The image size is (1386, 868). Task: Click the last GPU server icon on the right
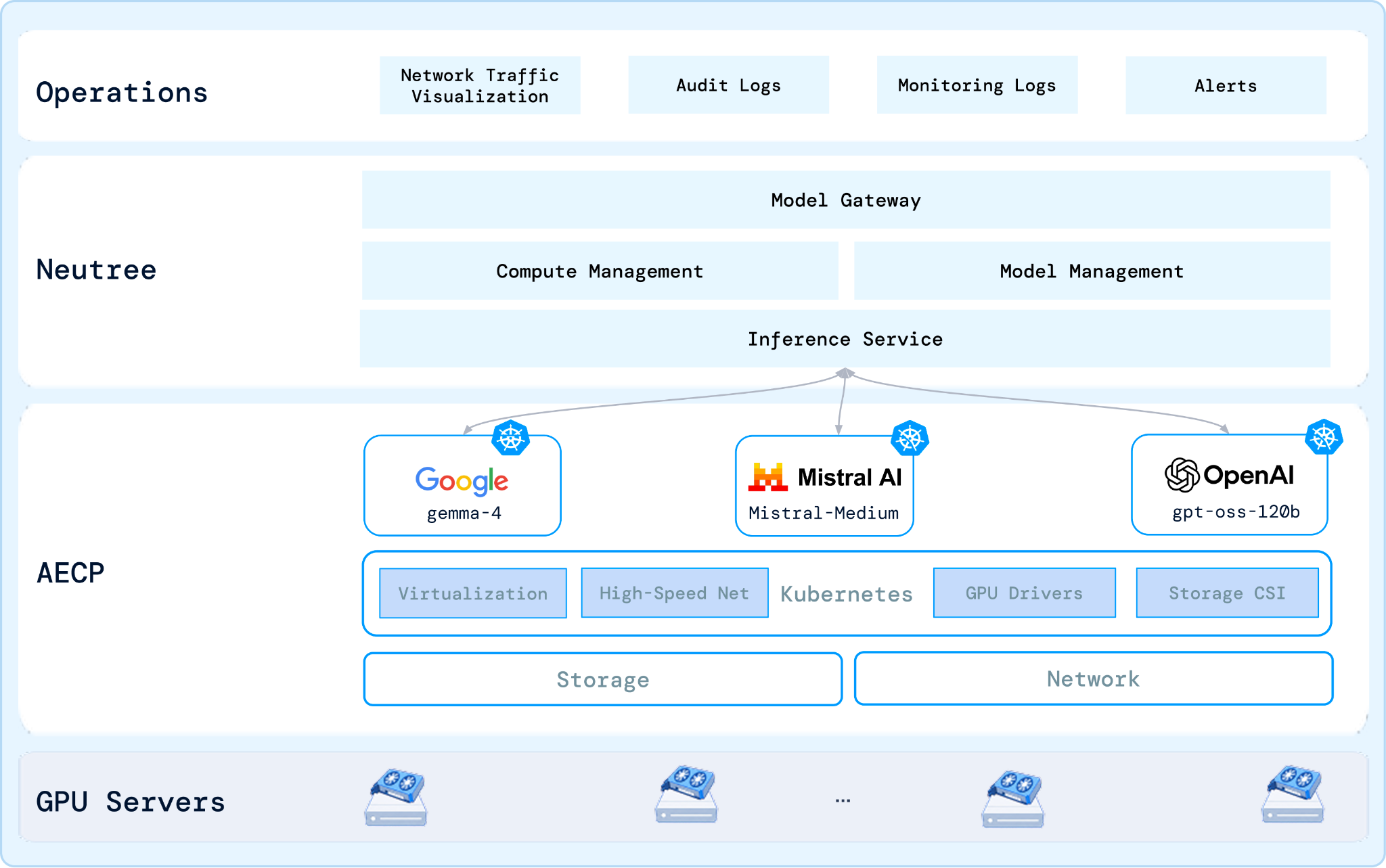pyautogui.click(x=1293, y=794)
